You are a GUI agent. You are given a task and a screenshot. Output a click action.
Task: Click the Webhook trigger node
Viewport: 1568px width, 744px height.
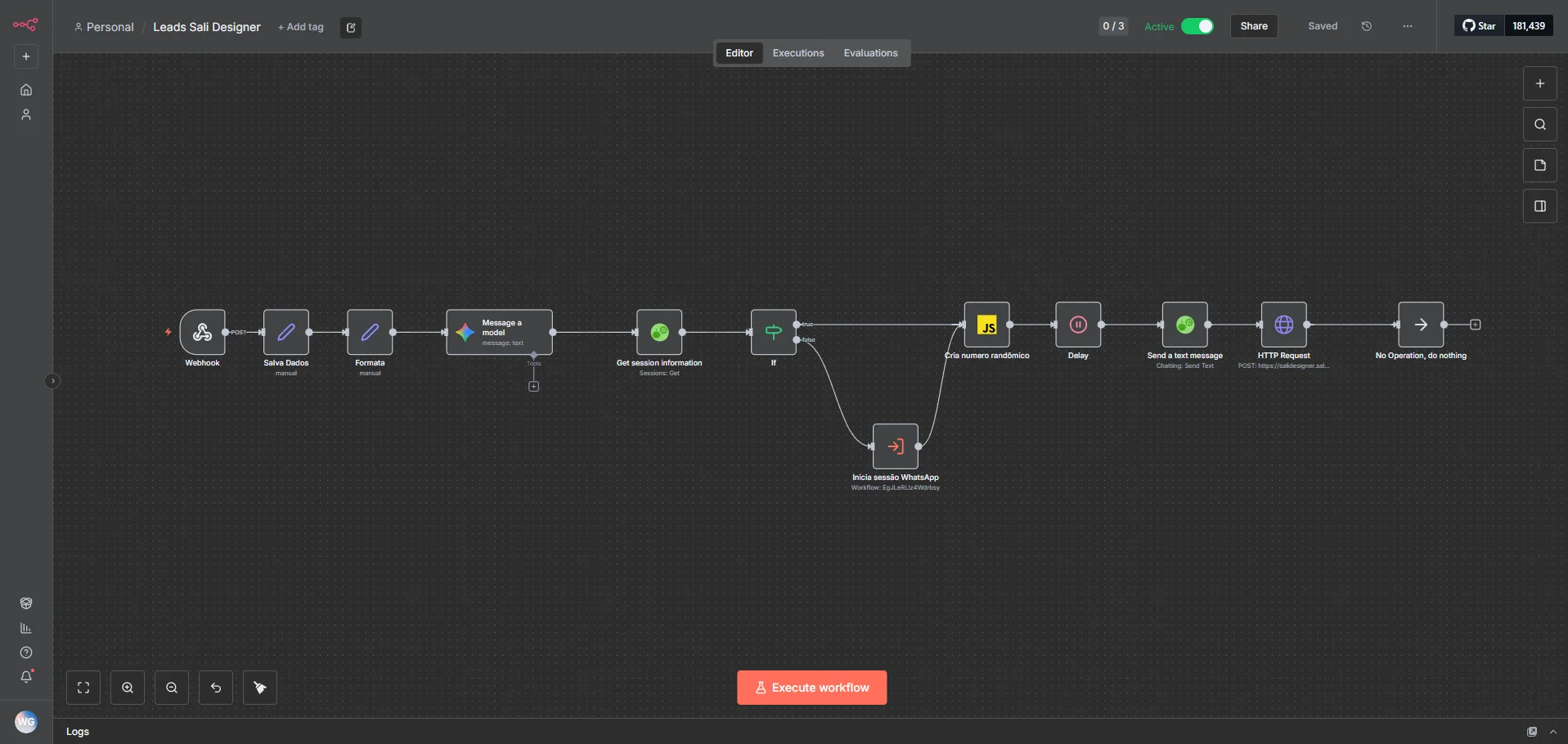(202, 332)
